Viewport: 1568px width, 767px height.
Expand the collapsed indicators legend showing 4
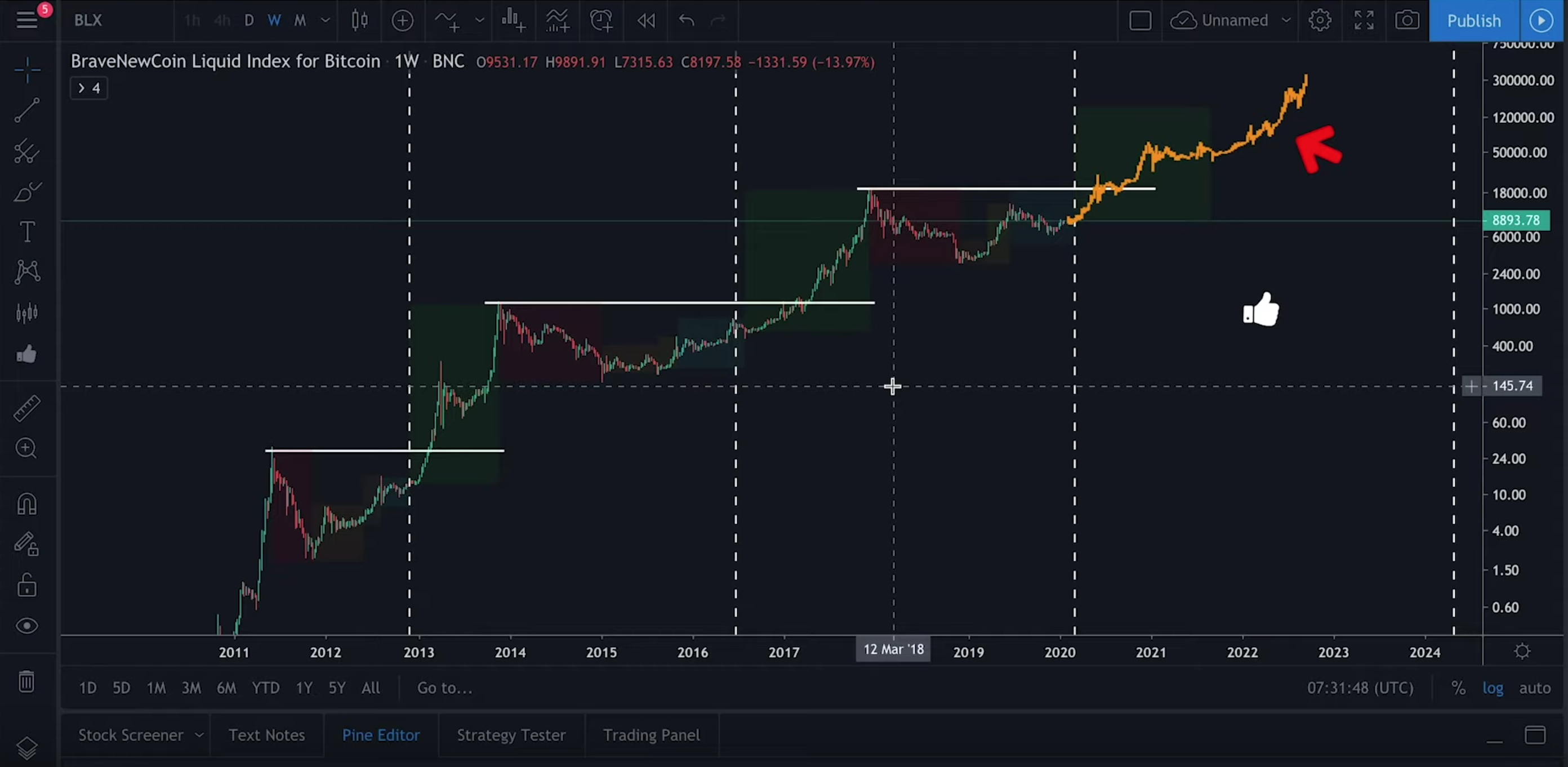89,88
